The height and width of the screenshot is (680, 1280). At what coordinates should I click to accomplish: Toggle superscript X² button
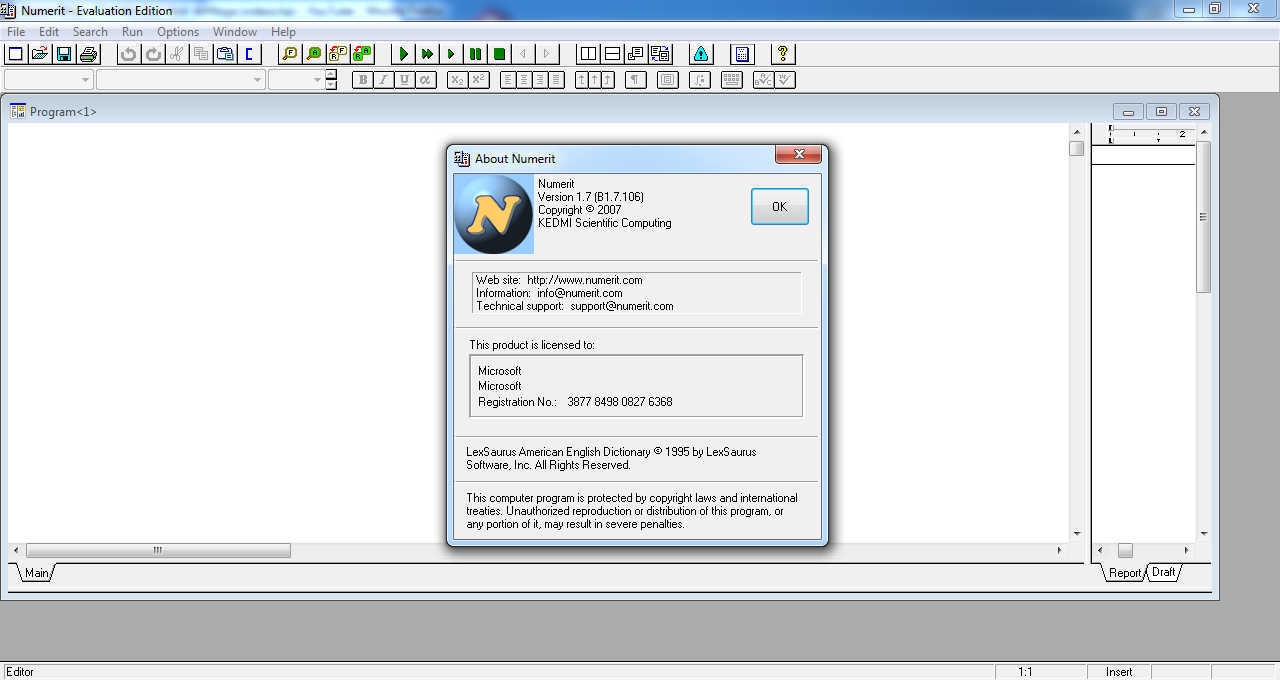coord(479,80)
